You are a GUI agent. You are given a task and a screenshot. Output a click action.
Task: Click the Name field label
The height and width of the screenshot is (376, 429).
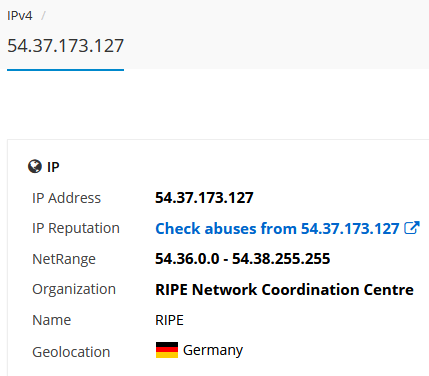[52, 320]
